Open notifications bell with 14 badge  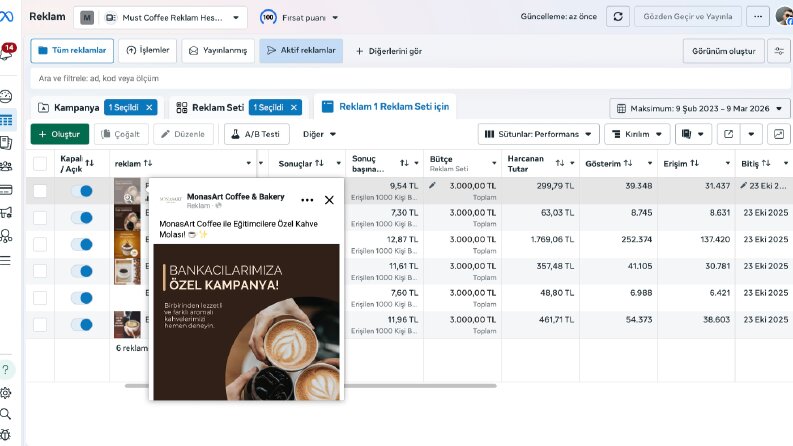point(7,52)
